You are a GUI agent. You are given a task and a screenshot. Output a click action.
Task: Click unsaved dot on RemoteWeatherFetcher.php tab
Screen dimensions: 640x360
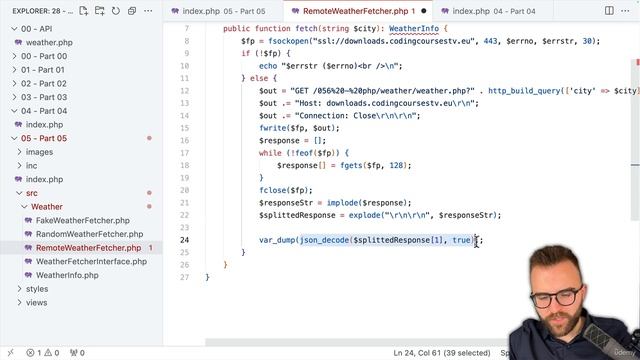(424, 11)
